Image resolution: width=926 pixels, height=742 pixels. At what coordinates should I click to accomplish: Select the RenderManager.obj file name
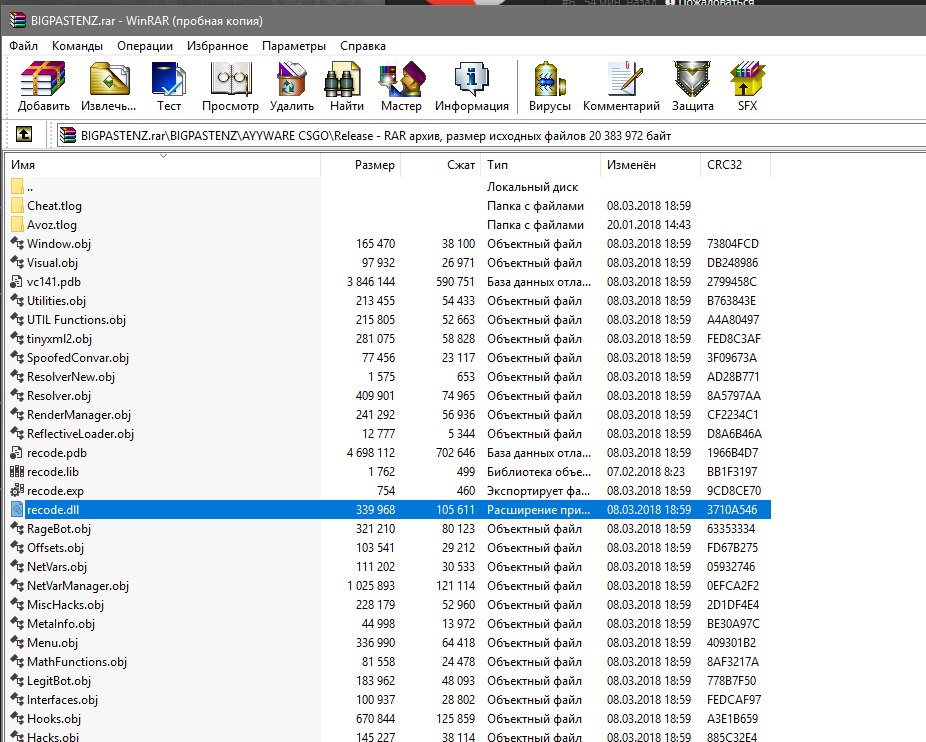click(79, 415)
